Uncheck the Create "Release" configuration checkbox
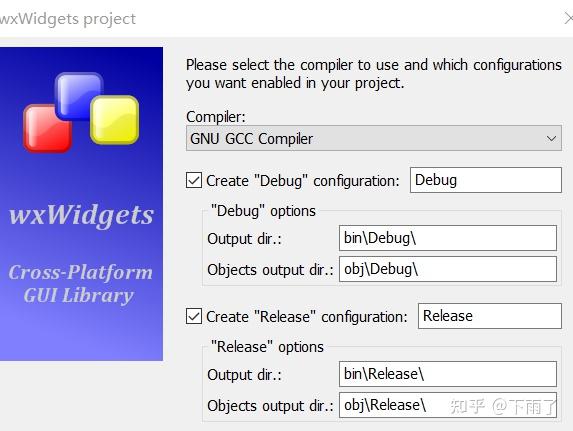The height and width of the screenshot is (431, 573). click(194, 316)
